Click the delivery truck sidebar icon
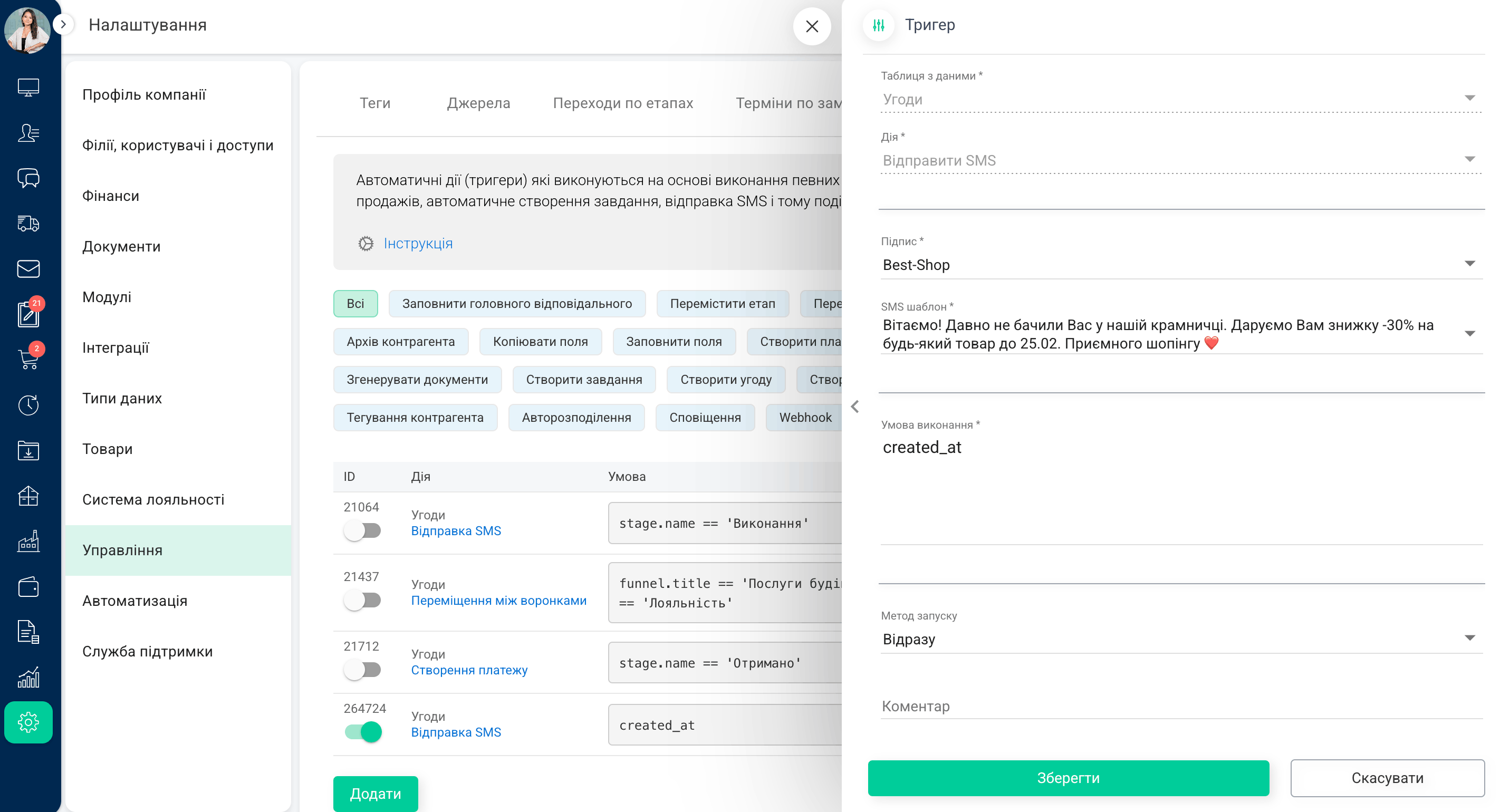The height and width of the screenshot is (812, 1500). click(28, 223)
